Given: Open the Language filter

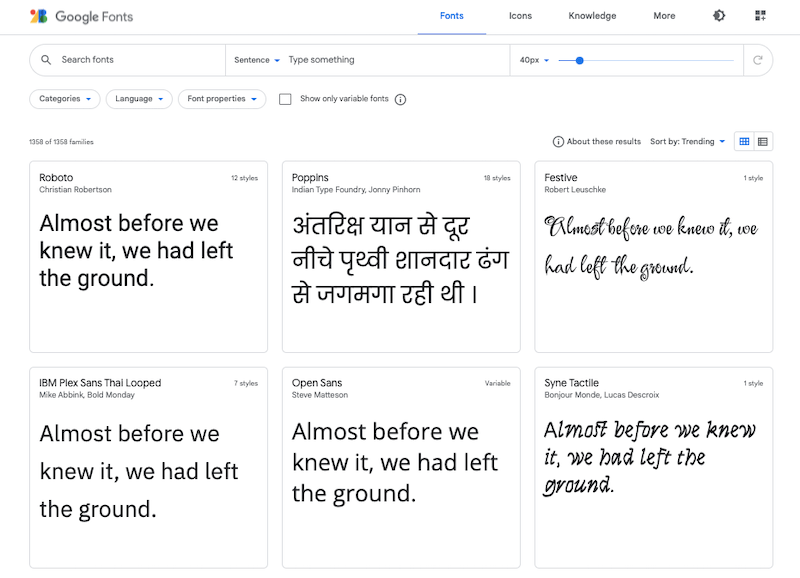Looking at the screenshot, I should (138, 99).
